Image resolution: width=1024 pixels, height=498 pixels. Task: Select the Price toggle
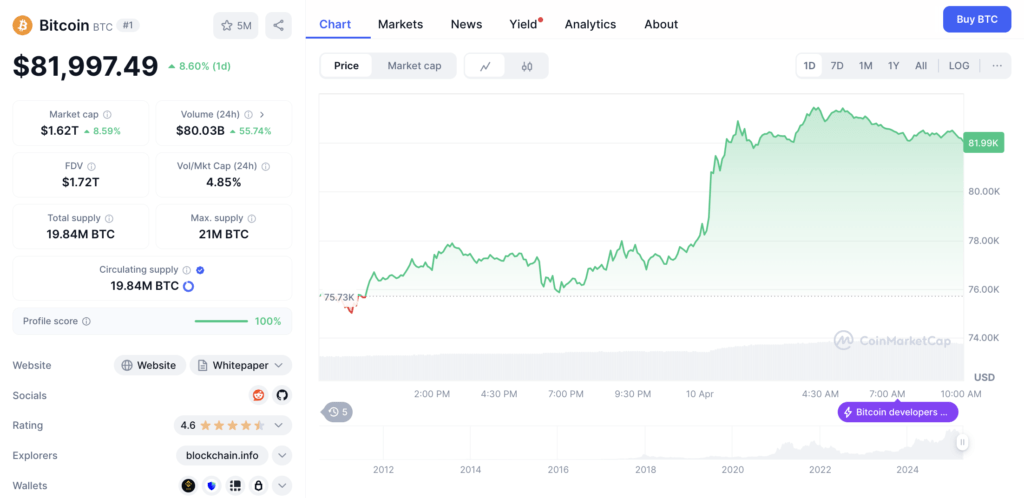[x=346, y=66]
